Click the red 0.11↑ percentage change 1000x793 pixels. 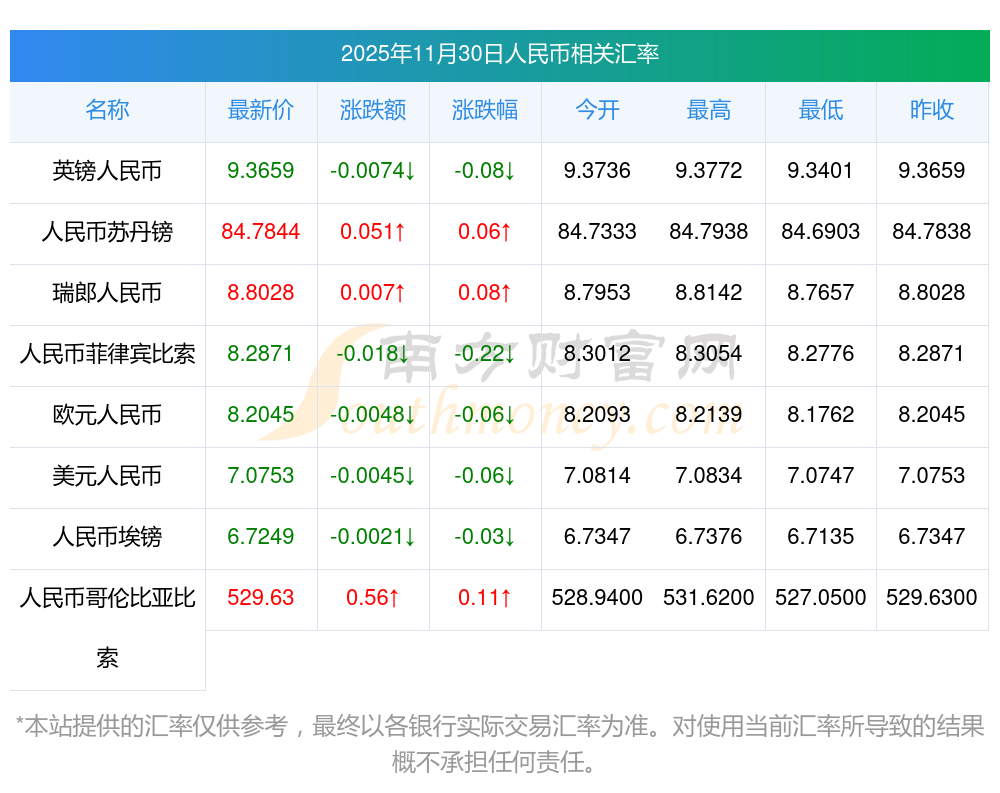[x=485, y=598]
